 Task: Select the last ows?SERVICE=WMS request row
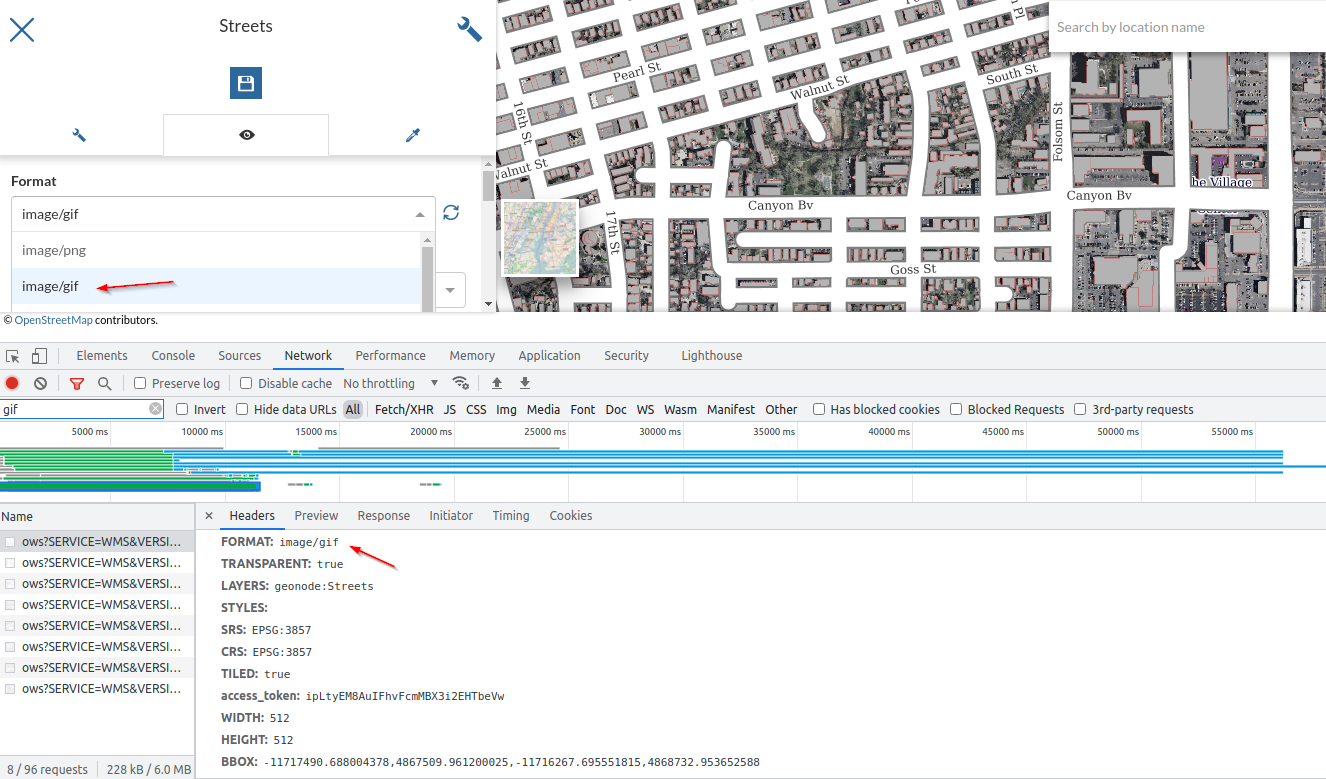[97, 689]
